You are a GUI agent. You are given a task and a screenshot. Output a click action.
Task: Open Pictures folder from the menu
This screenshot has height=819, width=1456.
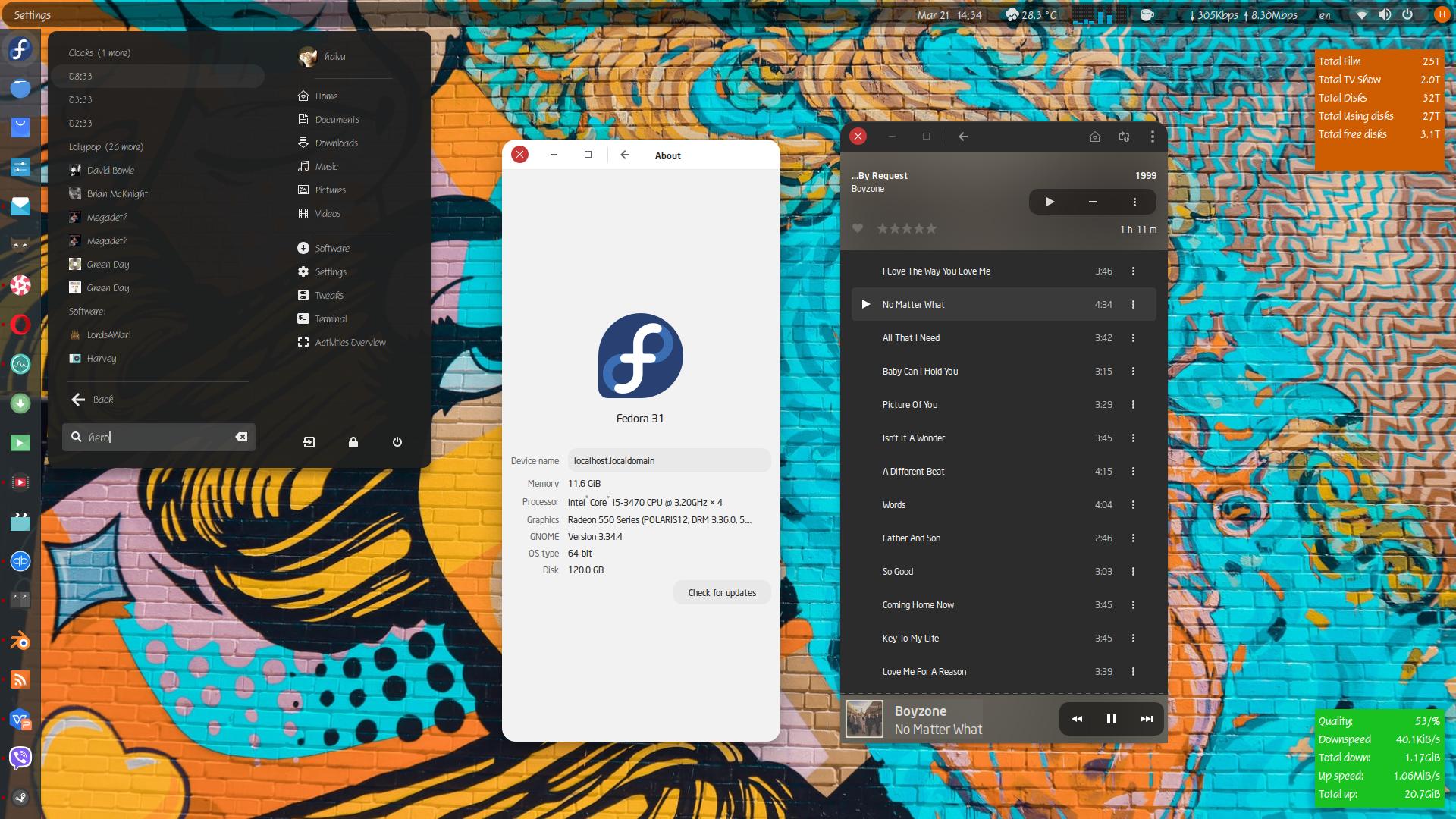[x=322, y=190]
